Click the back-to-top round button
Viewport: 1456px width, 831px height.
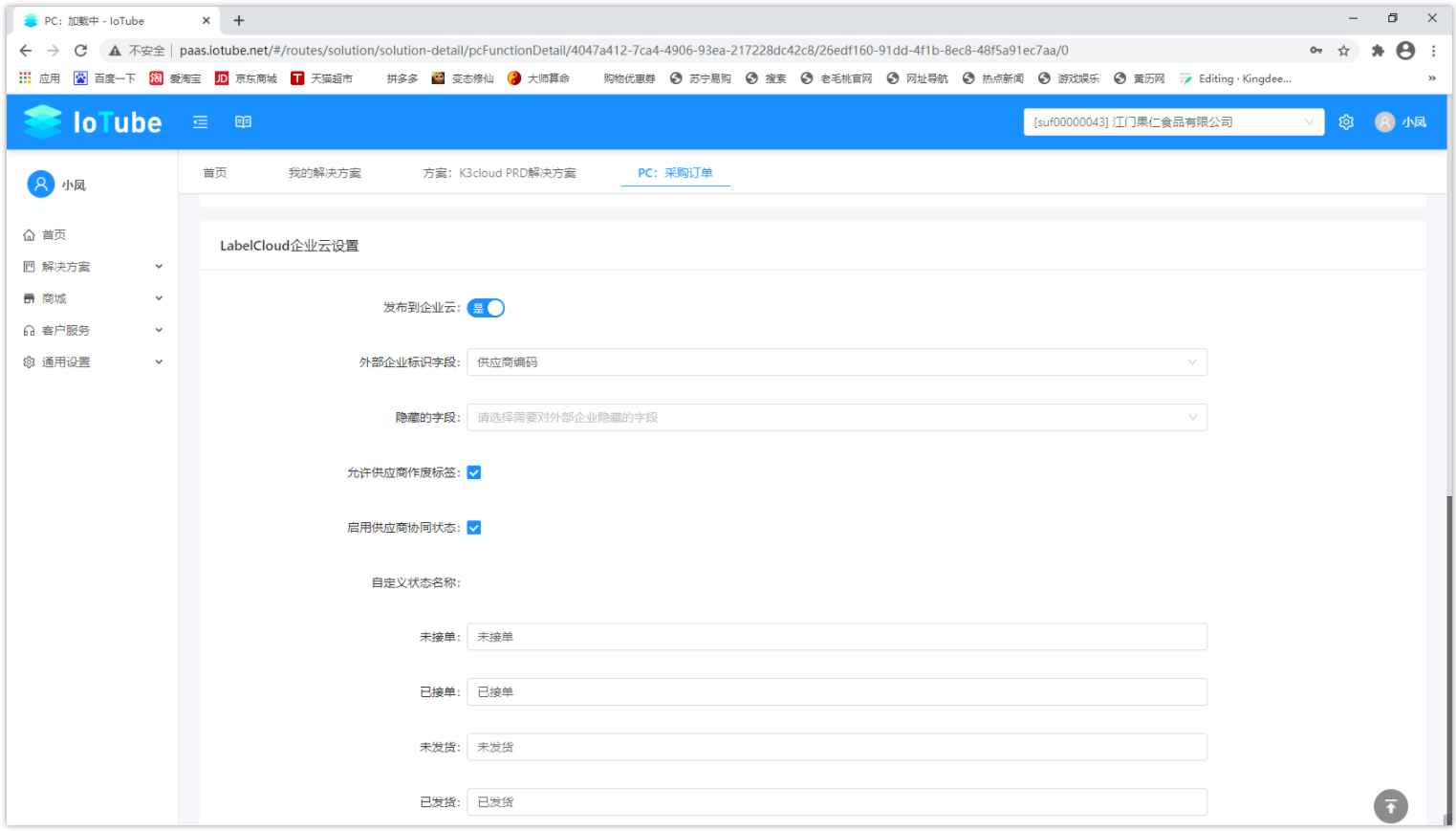1391,806
